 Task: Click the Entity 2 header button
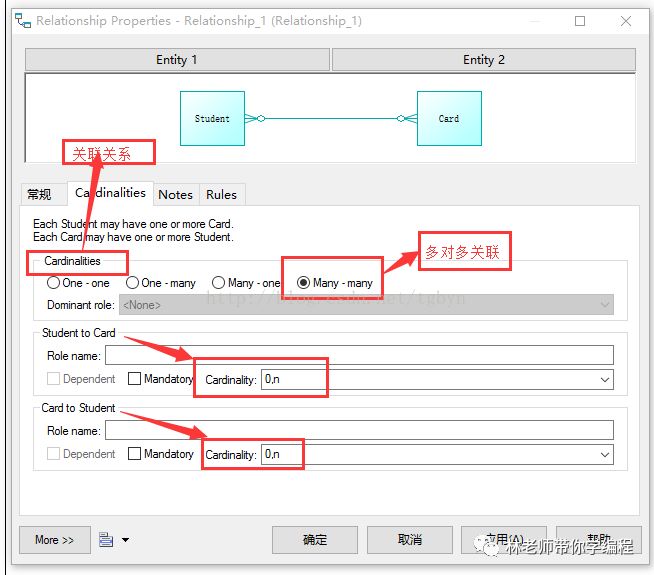[x=484, y=60]
